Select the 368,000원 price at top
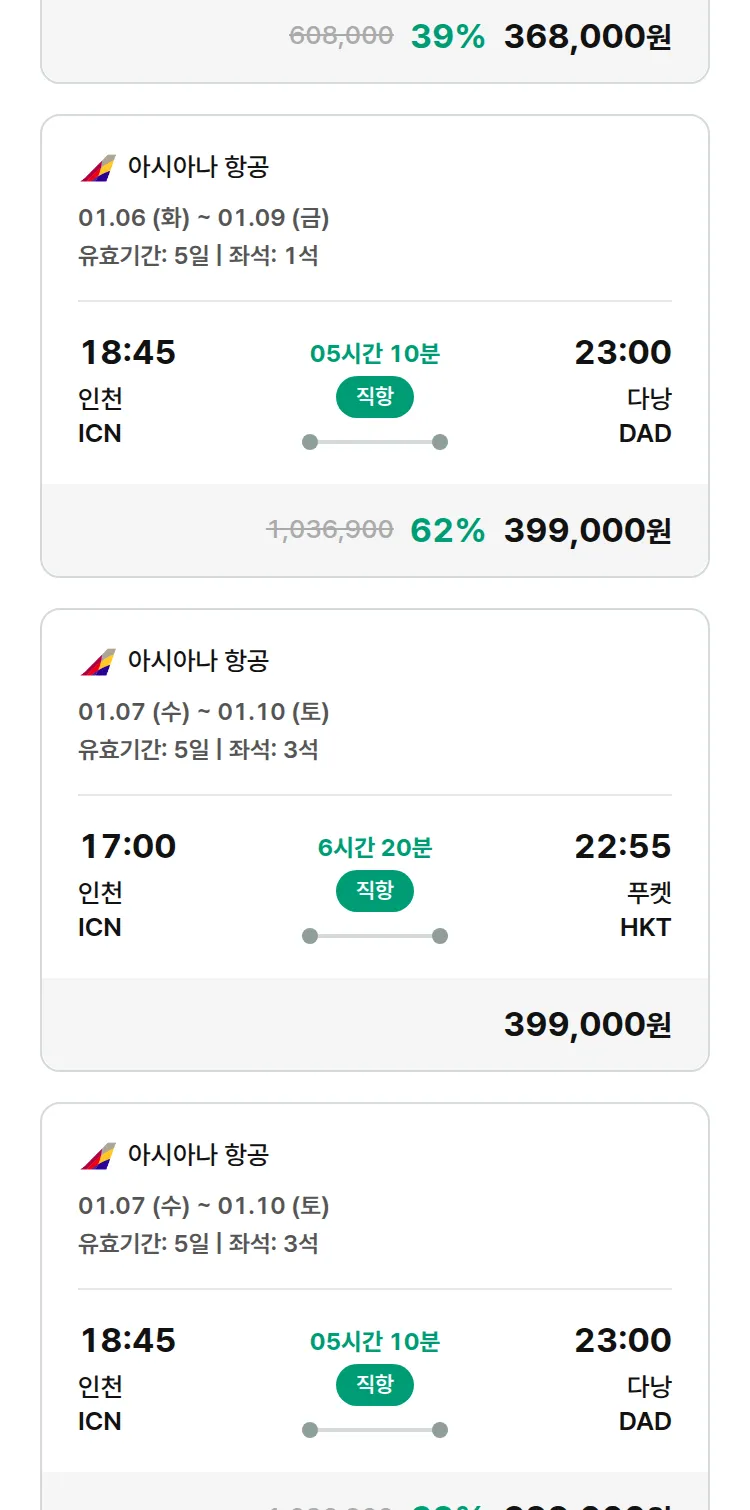This screenshot has height=1510, width=750. click(x=587, y=37)
